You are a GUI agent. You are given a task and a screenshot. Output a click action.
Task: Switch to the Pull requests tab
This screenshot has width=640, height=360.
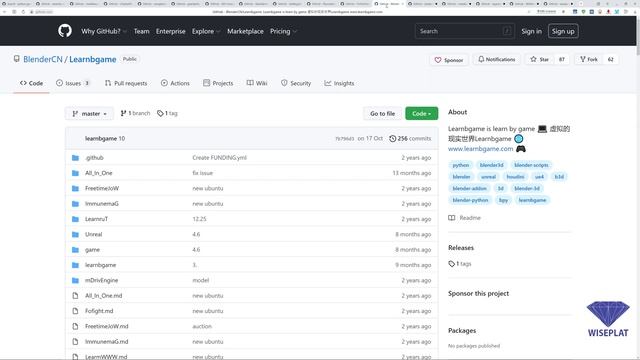[x=126, y=83]
